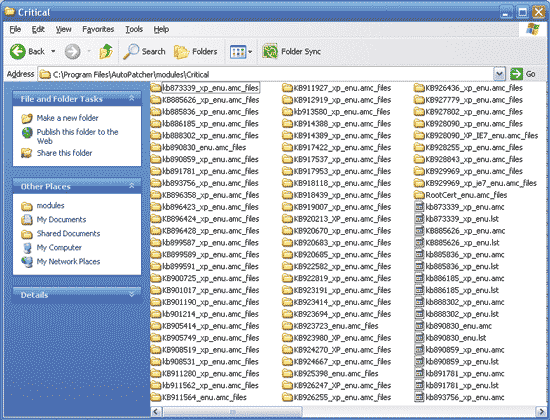This screenshot has width=550, height=420.
Task: Go up one folder level
Action: [106, 52]
